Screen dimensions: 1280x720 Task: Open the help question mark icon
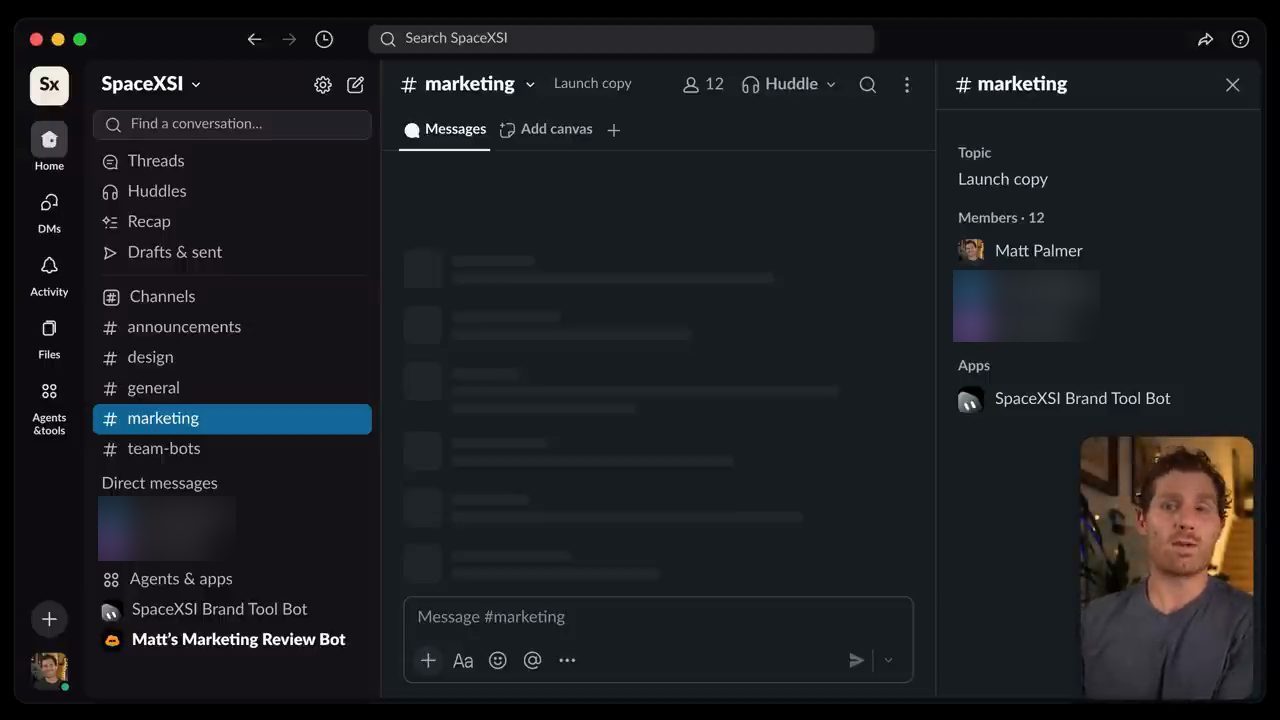tap(1240, 39)
